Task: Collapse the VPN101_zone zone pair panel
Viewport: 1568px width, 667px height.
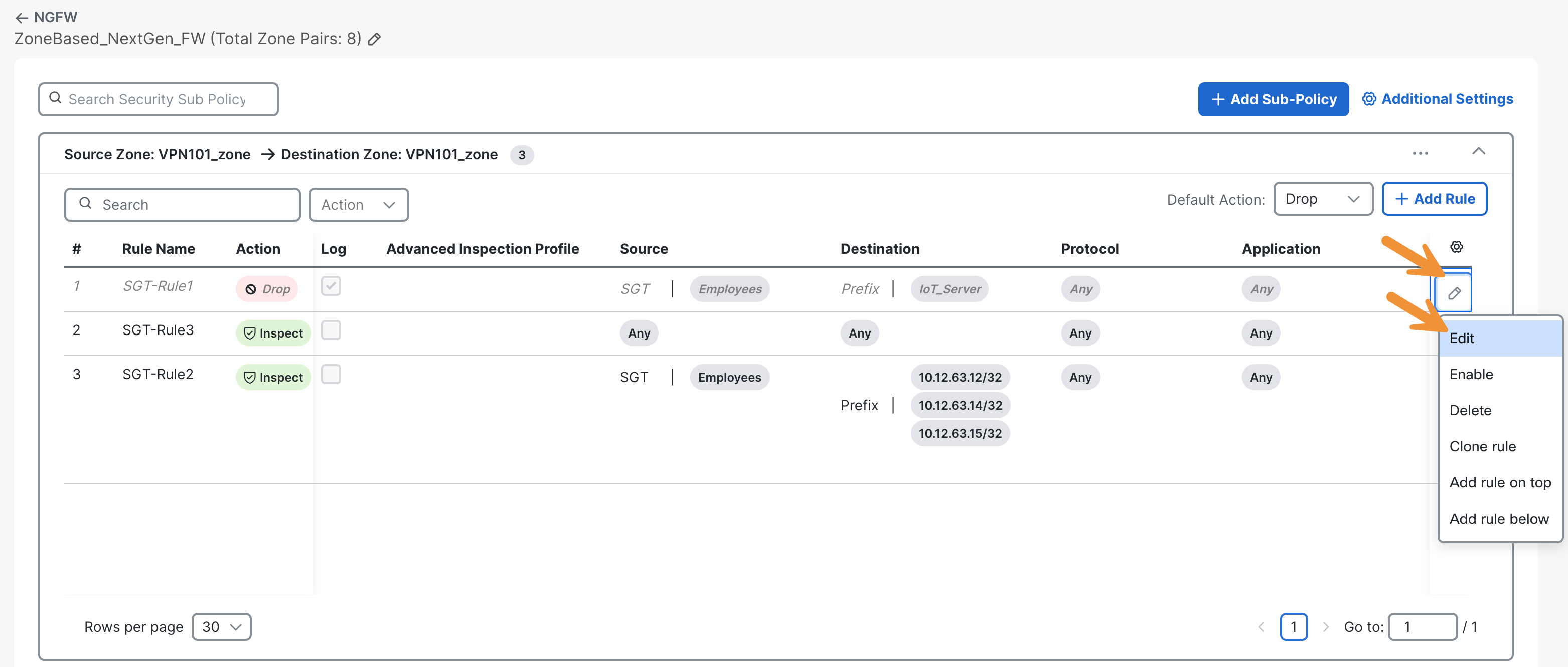Action: pos(1478,151)
